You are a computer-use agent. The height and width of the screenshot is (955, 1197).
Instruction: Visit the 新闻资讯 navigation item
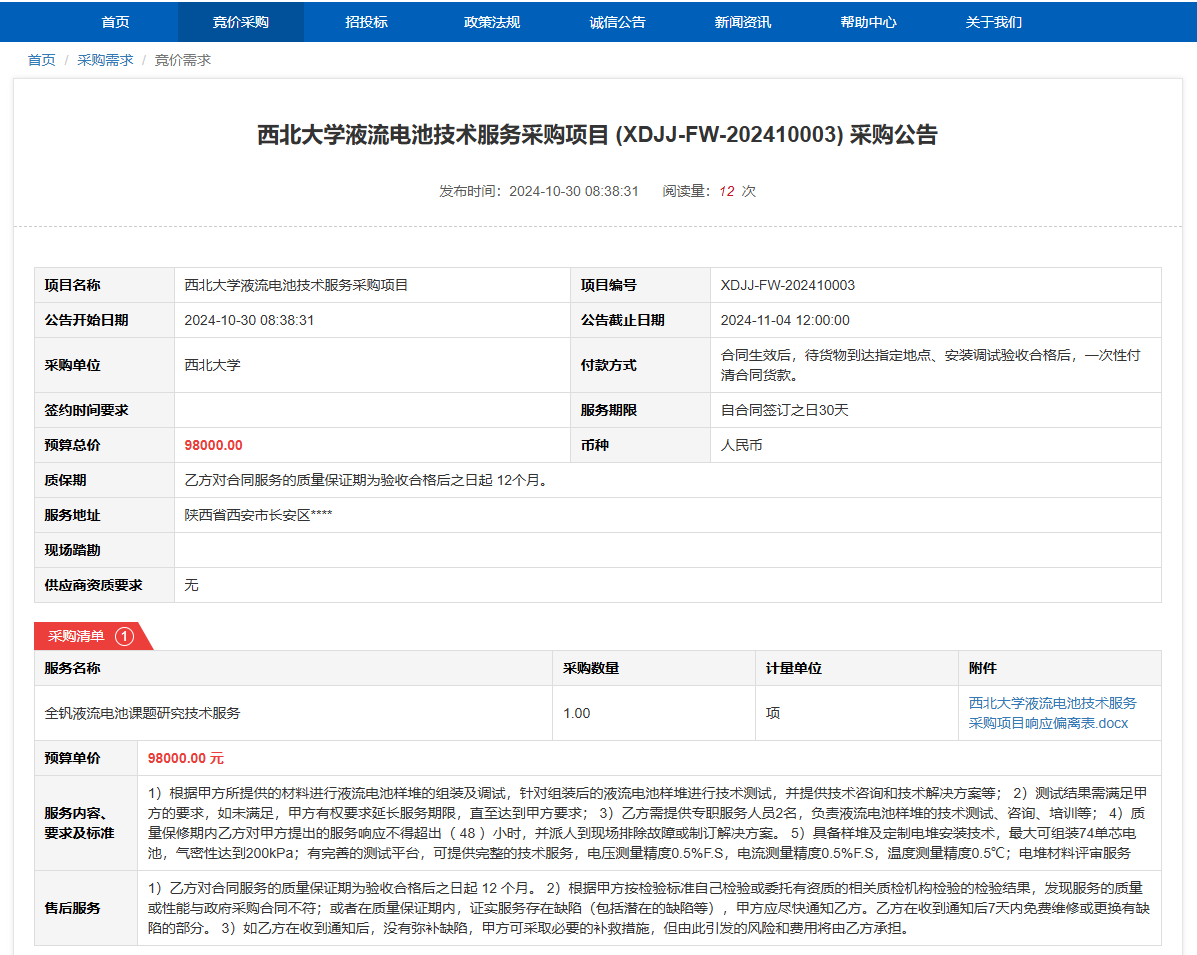(x=743, y=22)
